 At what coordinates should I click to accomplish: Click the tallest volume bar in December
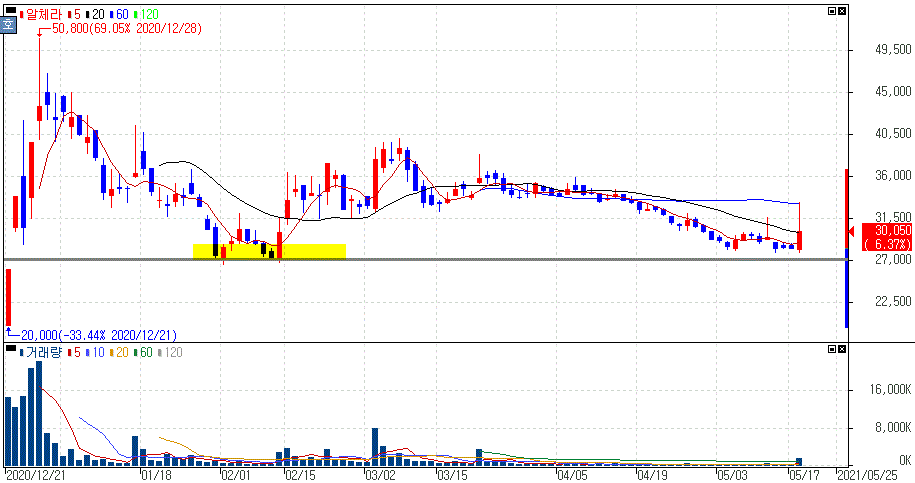(x=39, y=414)
